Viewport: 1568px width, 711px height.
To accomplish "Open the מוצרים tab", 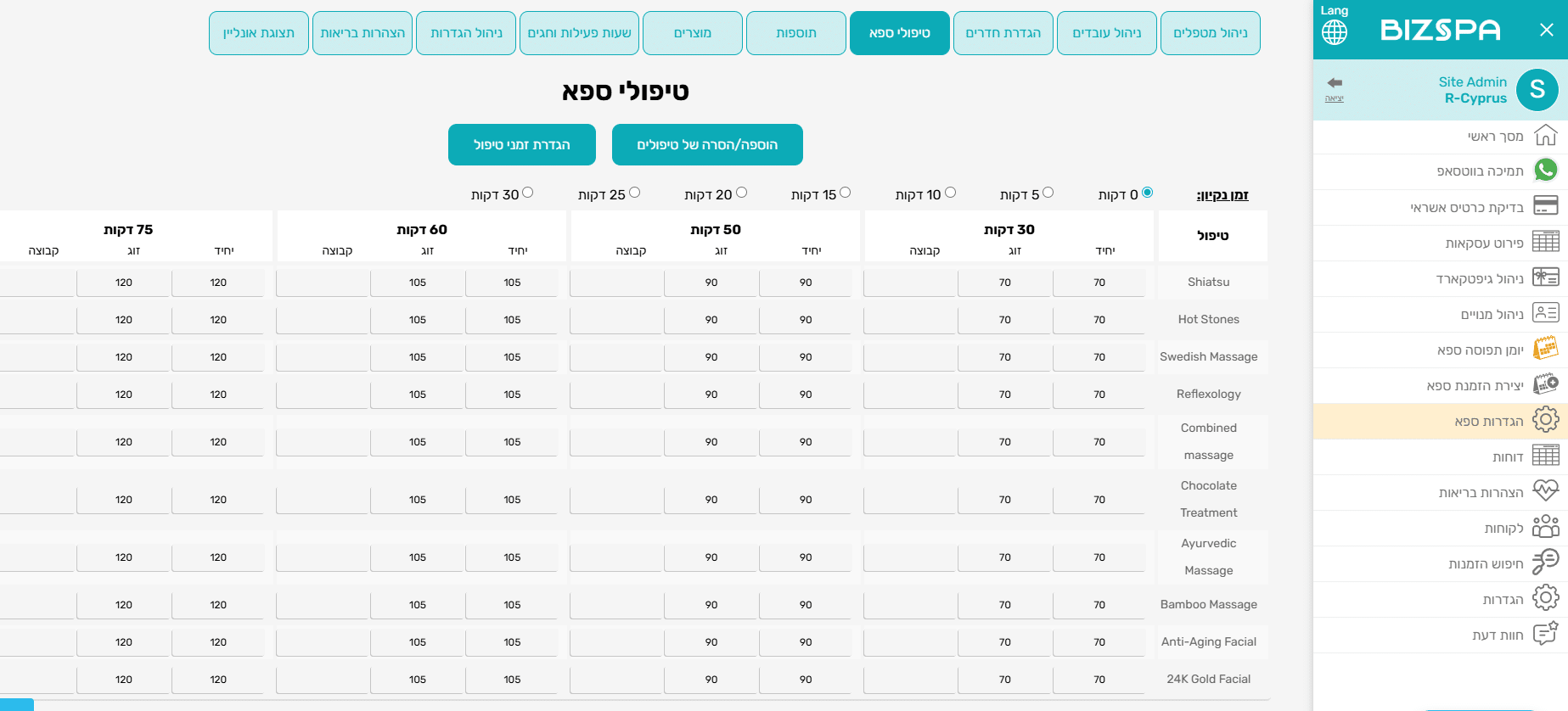I will tap(692, 33).
